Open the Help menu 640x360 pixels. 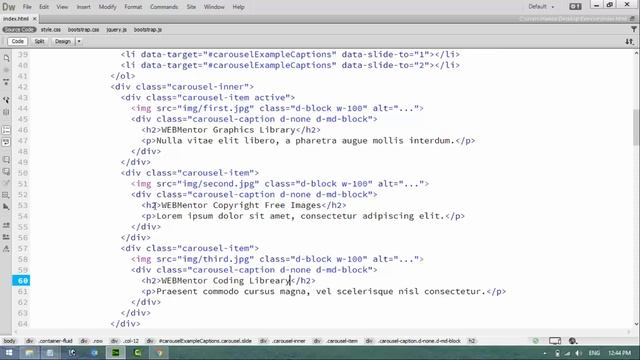pyautogui.click(x=238, y=7)
